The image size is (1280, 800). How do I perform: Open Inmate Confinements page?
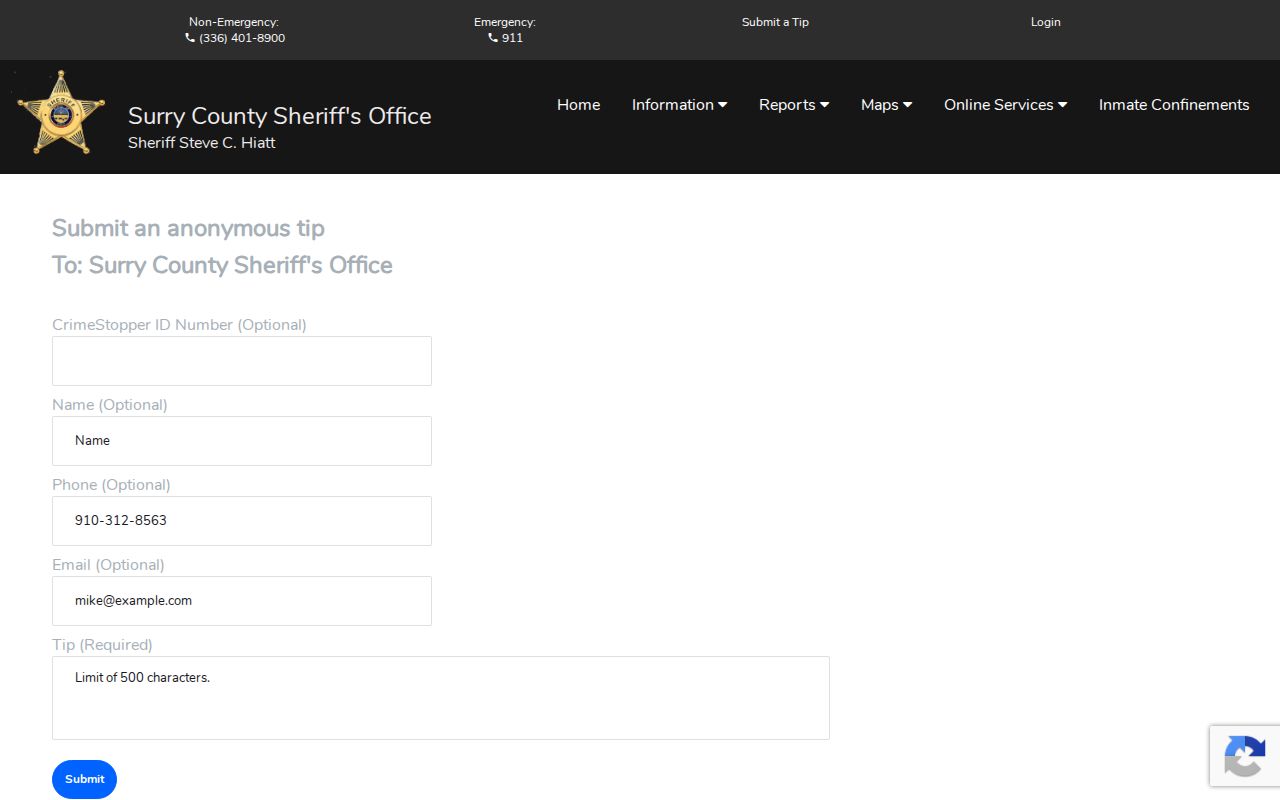1174,105
